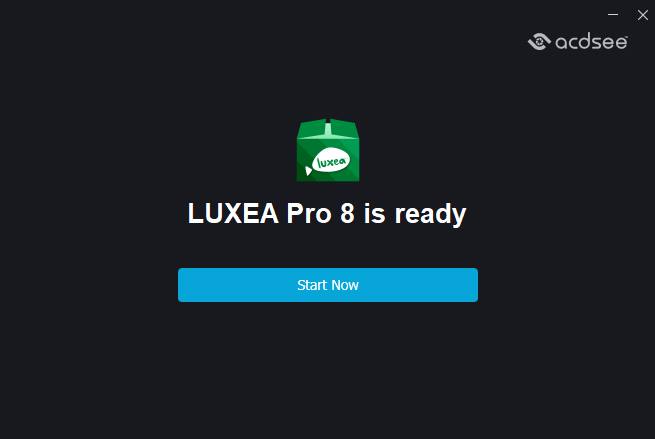Select the word LUXEA in the heading
The width and height of the screenshot is (655, 439).
pyautogui.click(x=233, y=213)
